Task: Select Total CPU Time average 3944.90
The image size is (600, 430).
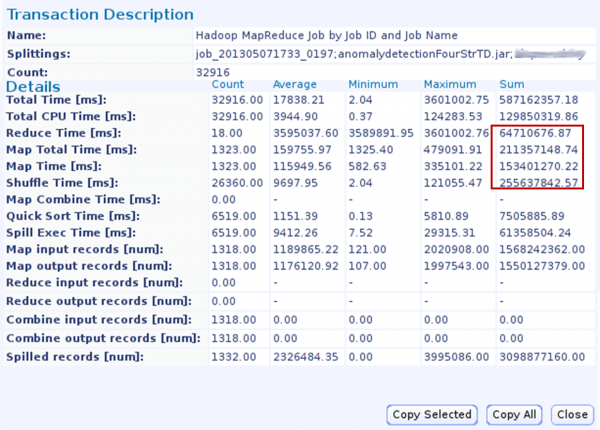Action: [295, 117]
